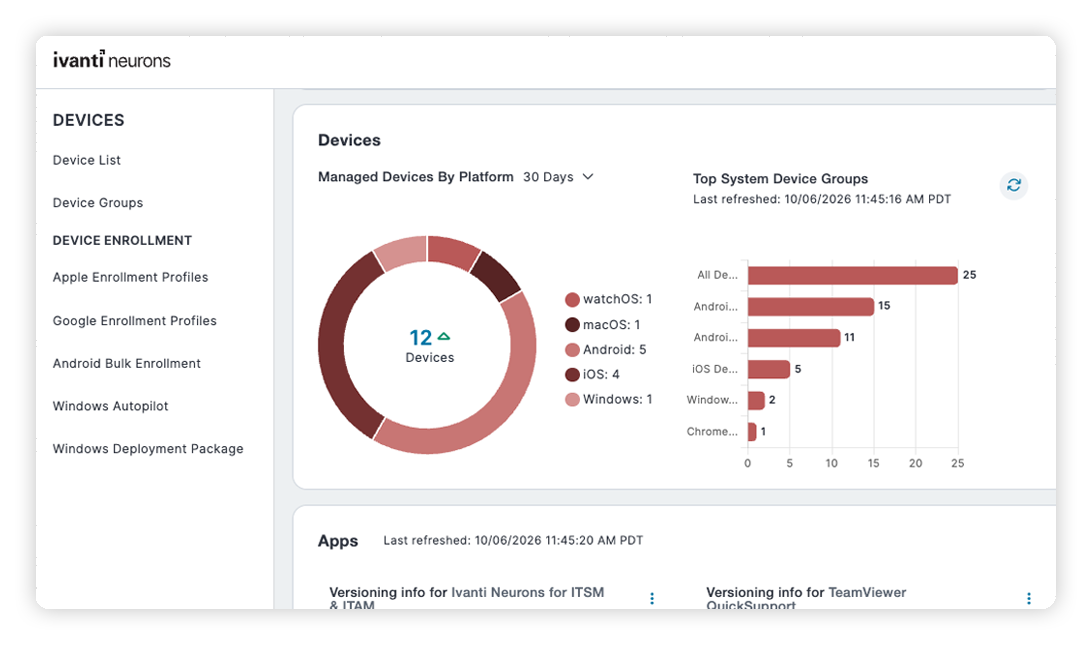This screenshot has width=1092, height=645.
Task: Select the iOS legend color dot
Action: click(x=572, y=375)
